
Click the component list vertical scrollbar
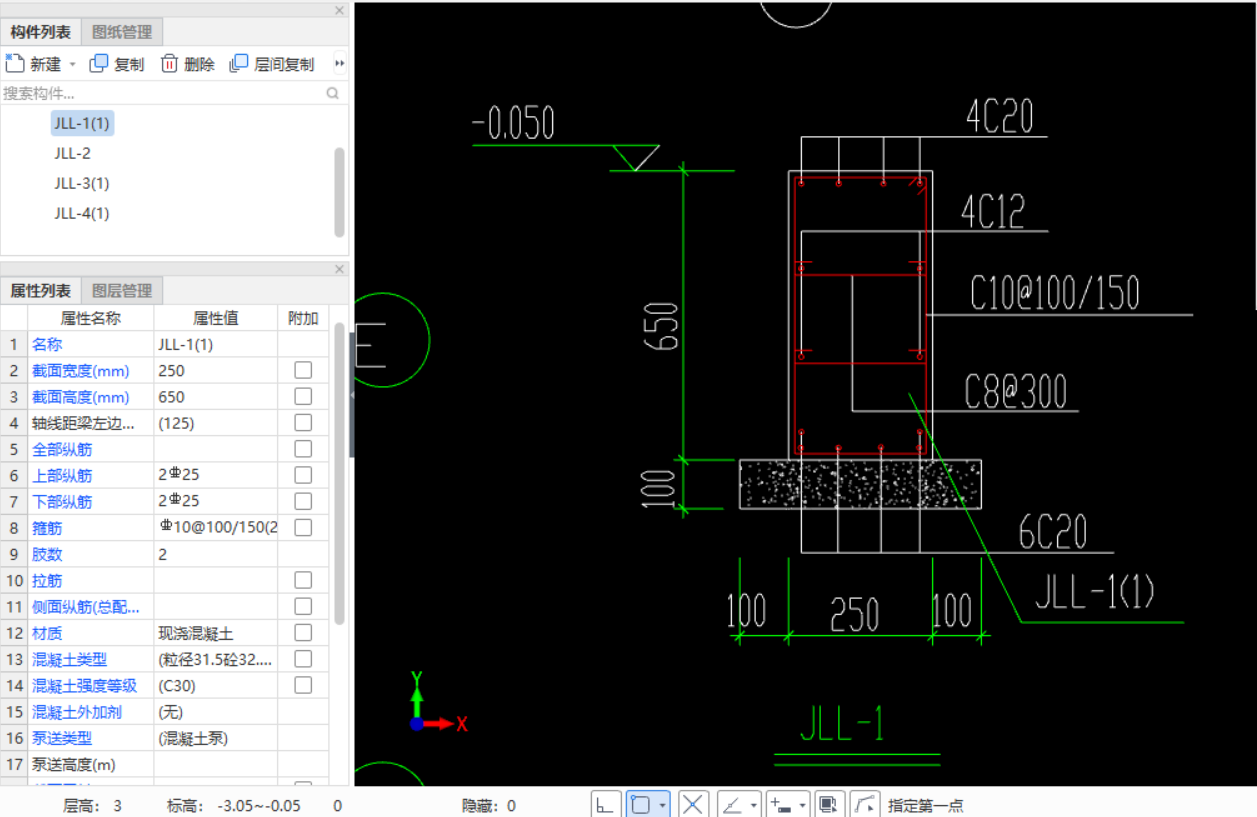pos(340,192)
